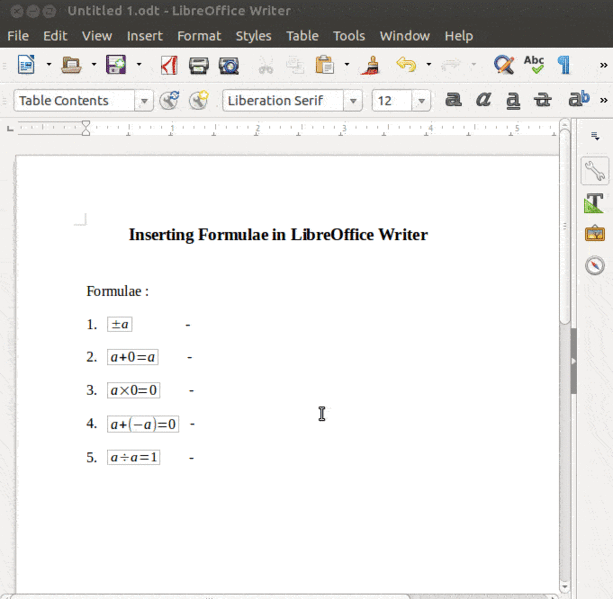Image resolution: width=613 pixels, height=599 pixels.
Task: Toggle Strikethrough formatting
Action: [x=543, y=100]
